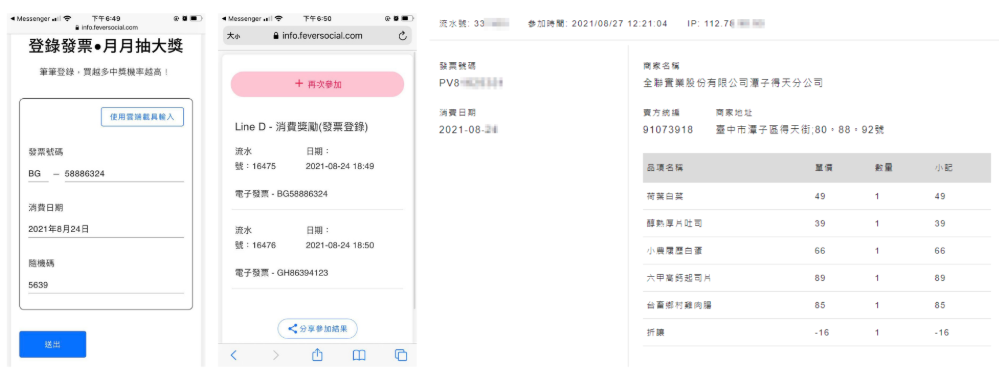This screenshot has height=391, width=999.
Task: Click item row 荷葉白菜
Action: tap(817, 196)
